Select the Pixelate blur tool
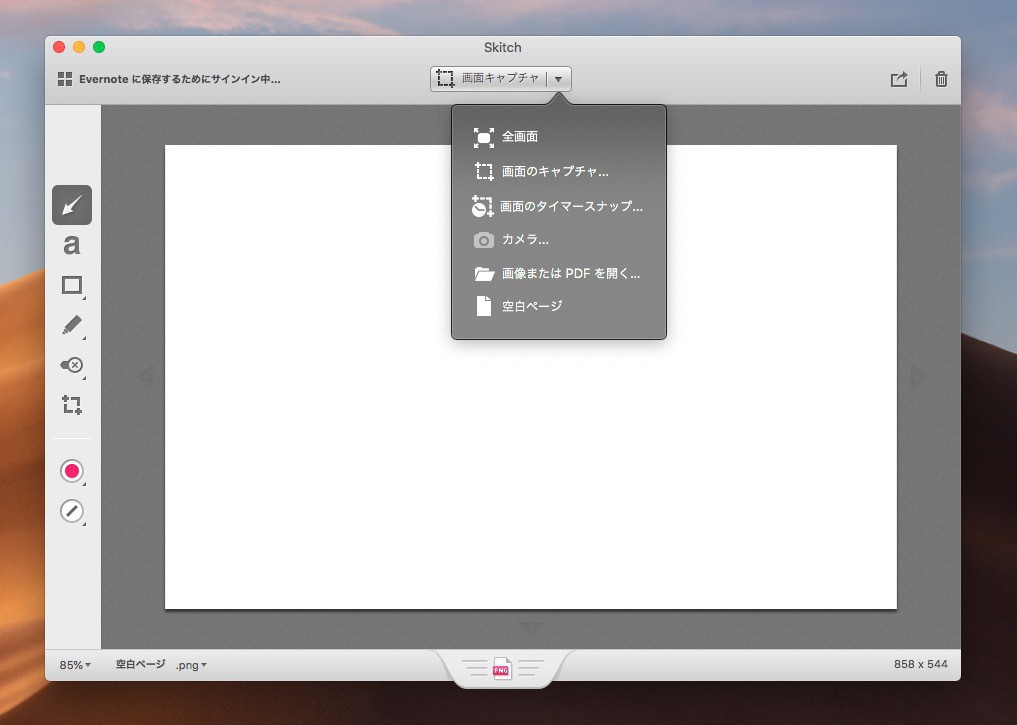 pos(72,365)
